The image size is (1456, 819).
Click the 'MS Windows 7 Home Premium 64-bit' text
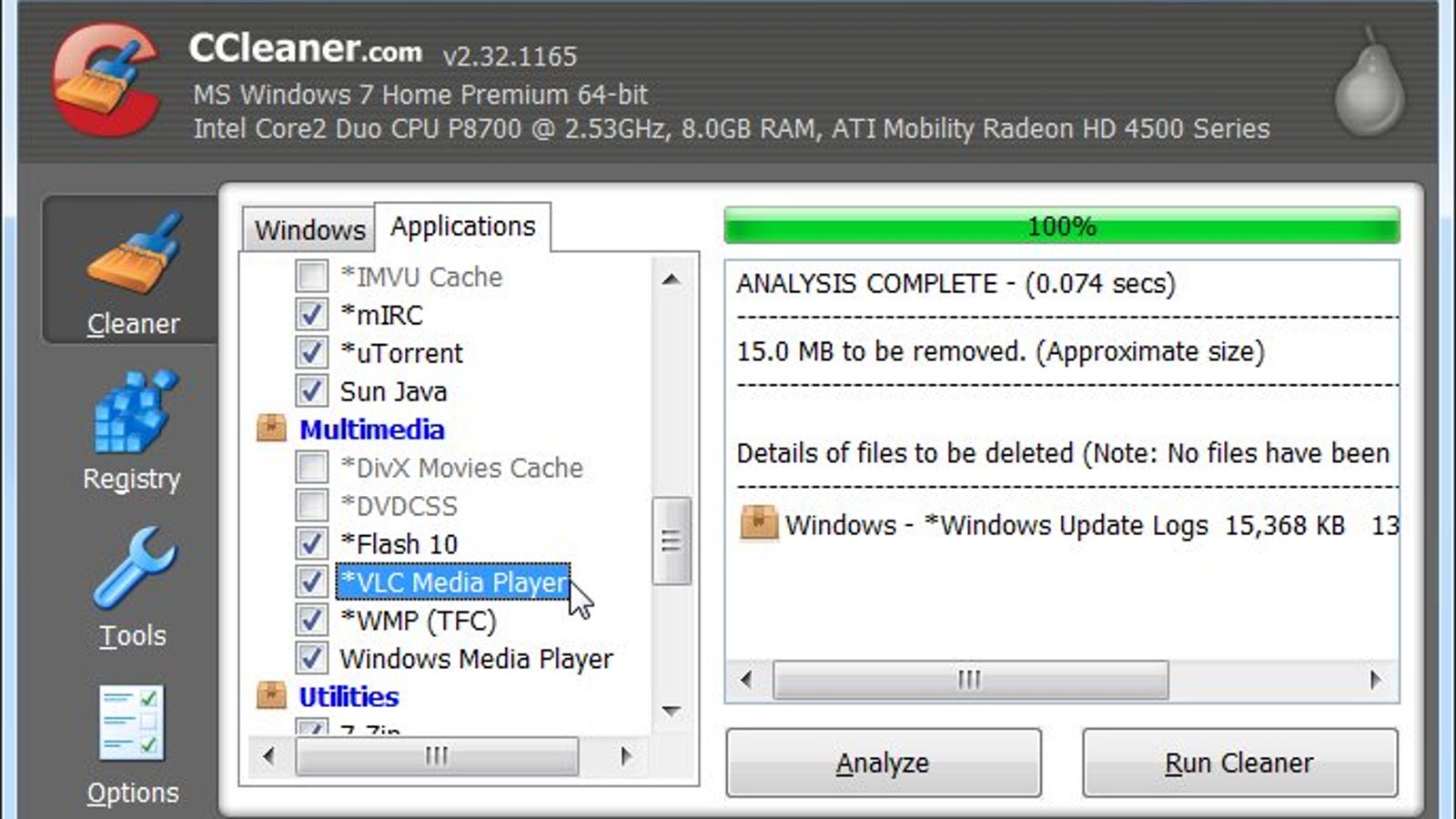(x=420, y=95)
